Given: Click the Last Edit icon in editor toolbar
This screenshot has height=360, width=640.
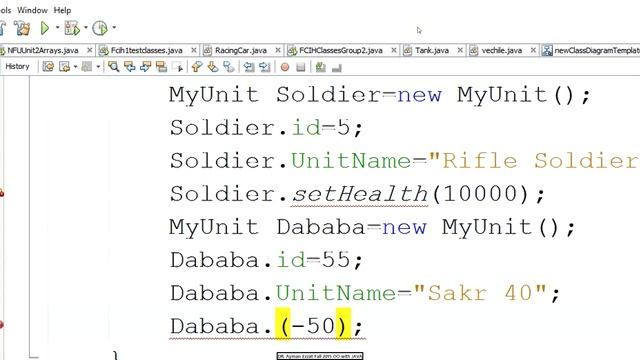Looking at the screenshot, I should click(x=48, y=67).
